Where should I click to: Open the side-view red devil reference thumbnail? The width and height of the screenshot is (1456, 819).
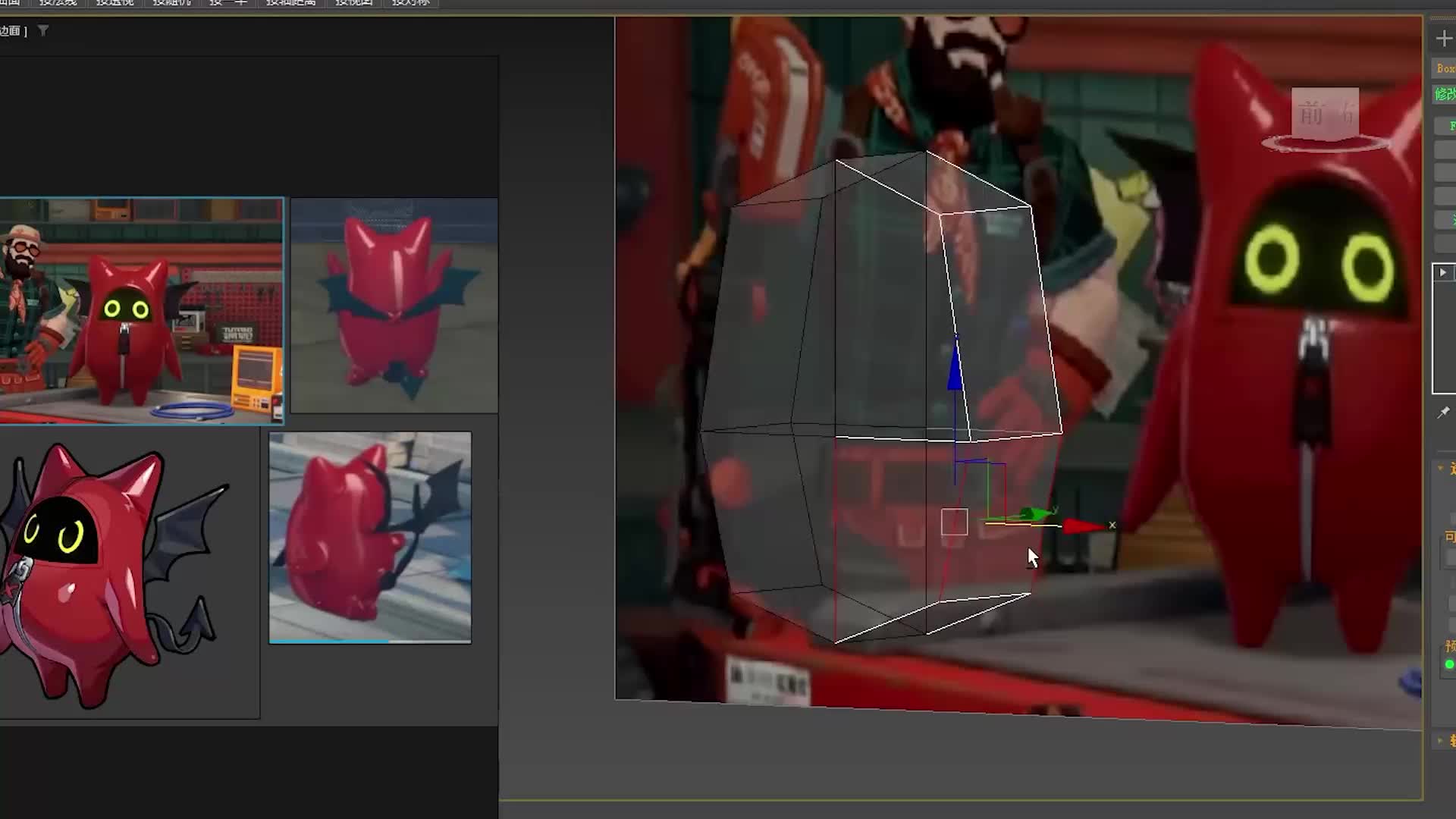pyautogui.click(x=370, y=538)
